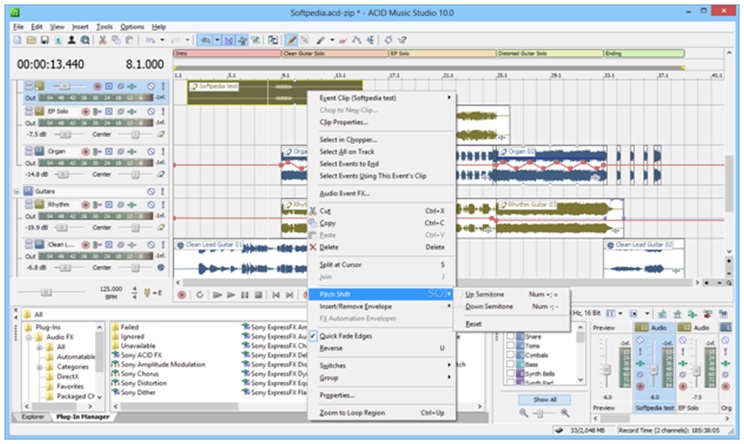
Task: Choose Up Semitone from Pitch Shift submenu
Action: pyautogui.click(x=511, y=294)
